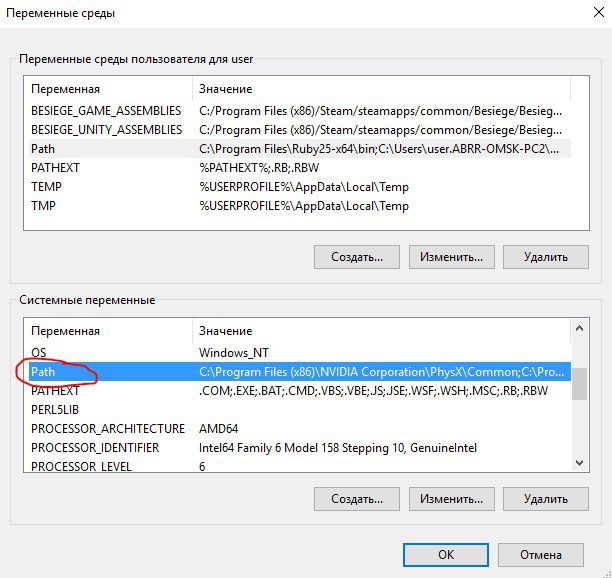
Task: Click Значение header in user variables list
Action: tap(382, 89)
